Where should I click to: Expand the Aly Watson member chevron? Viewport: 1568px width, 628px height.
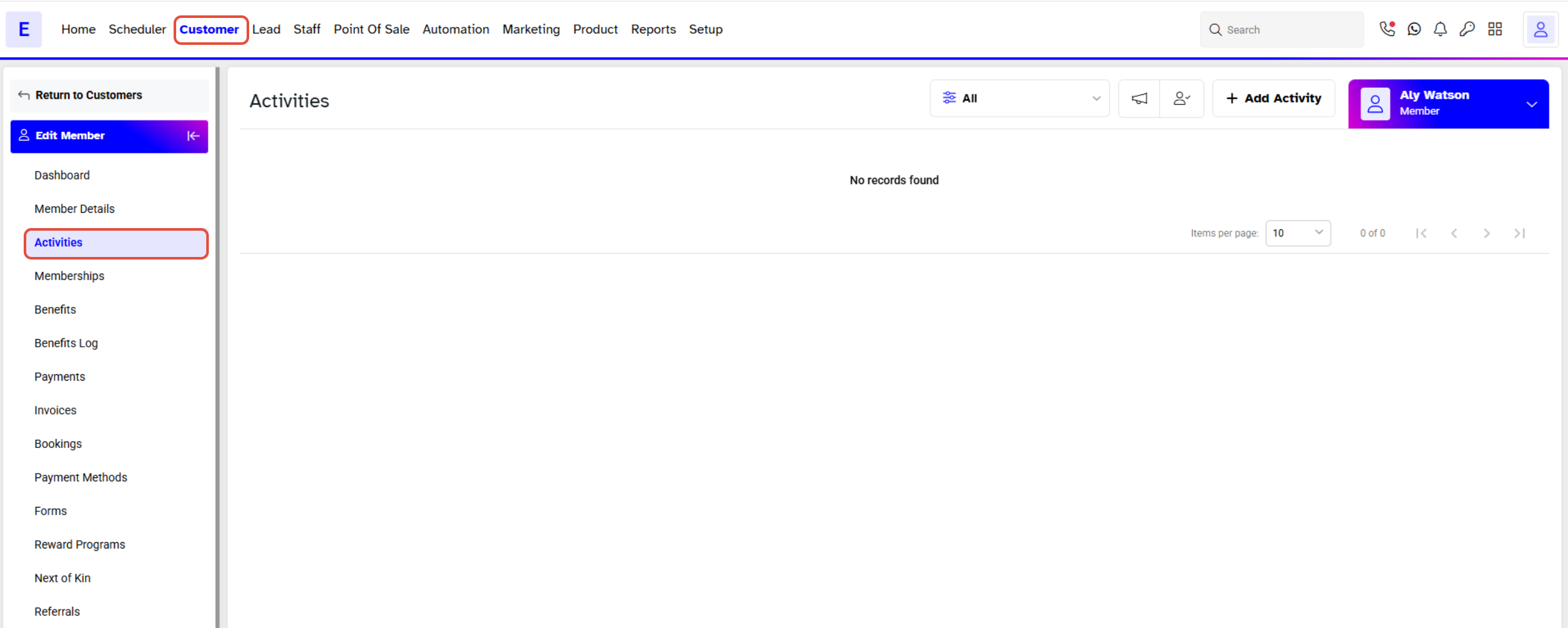pos(1531,104)
